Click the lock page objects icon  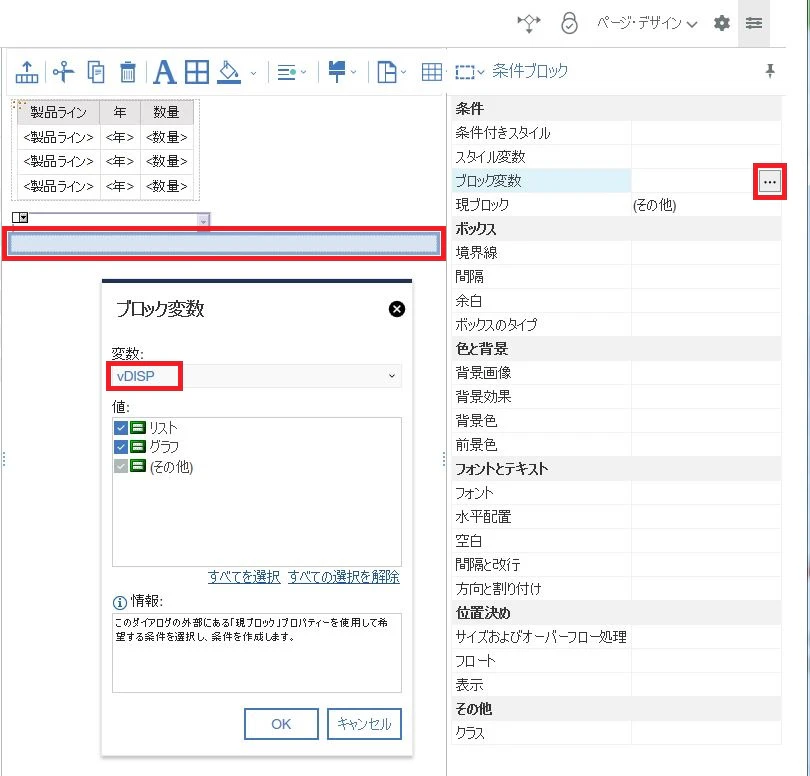569,23
